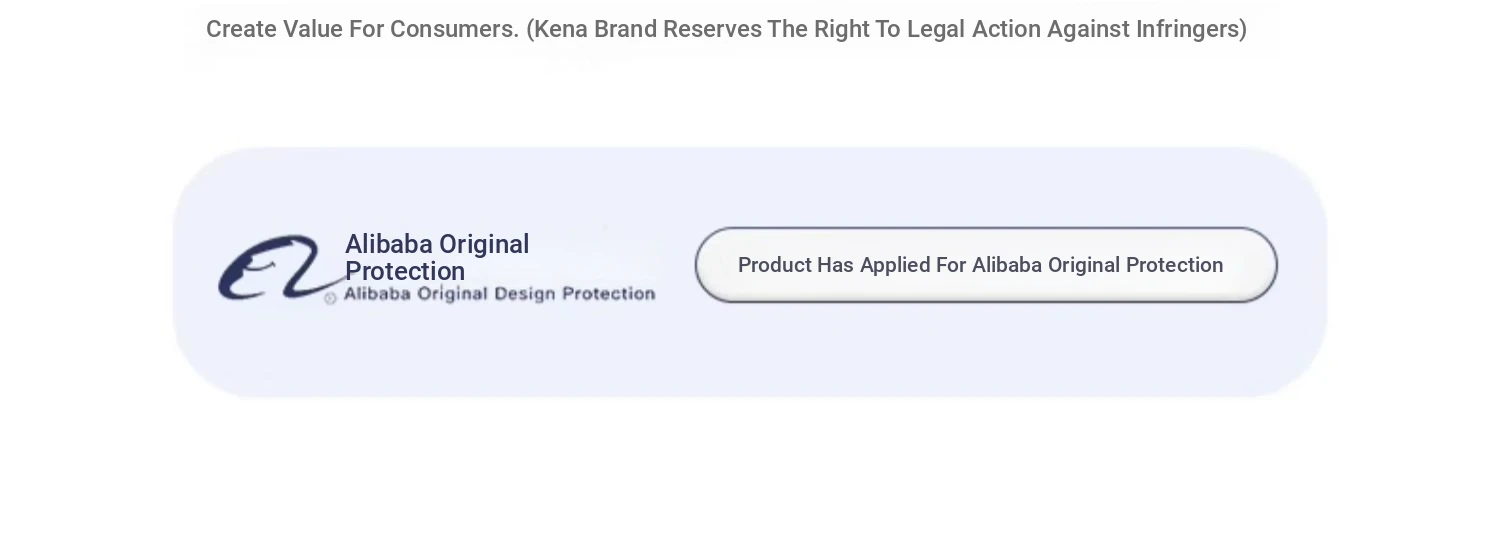Screen dimensions: 1500x547
Task: Click the 'Kena Brand' text in the notice
Action: pos(596,29)
